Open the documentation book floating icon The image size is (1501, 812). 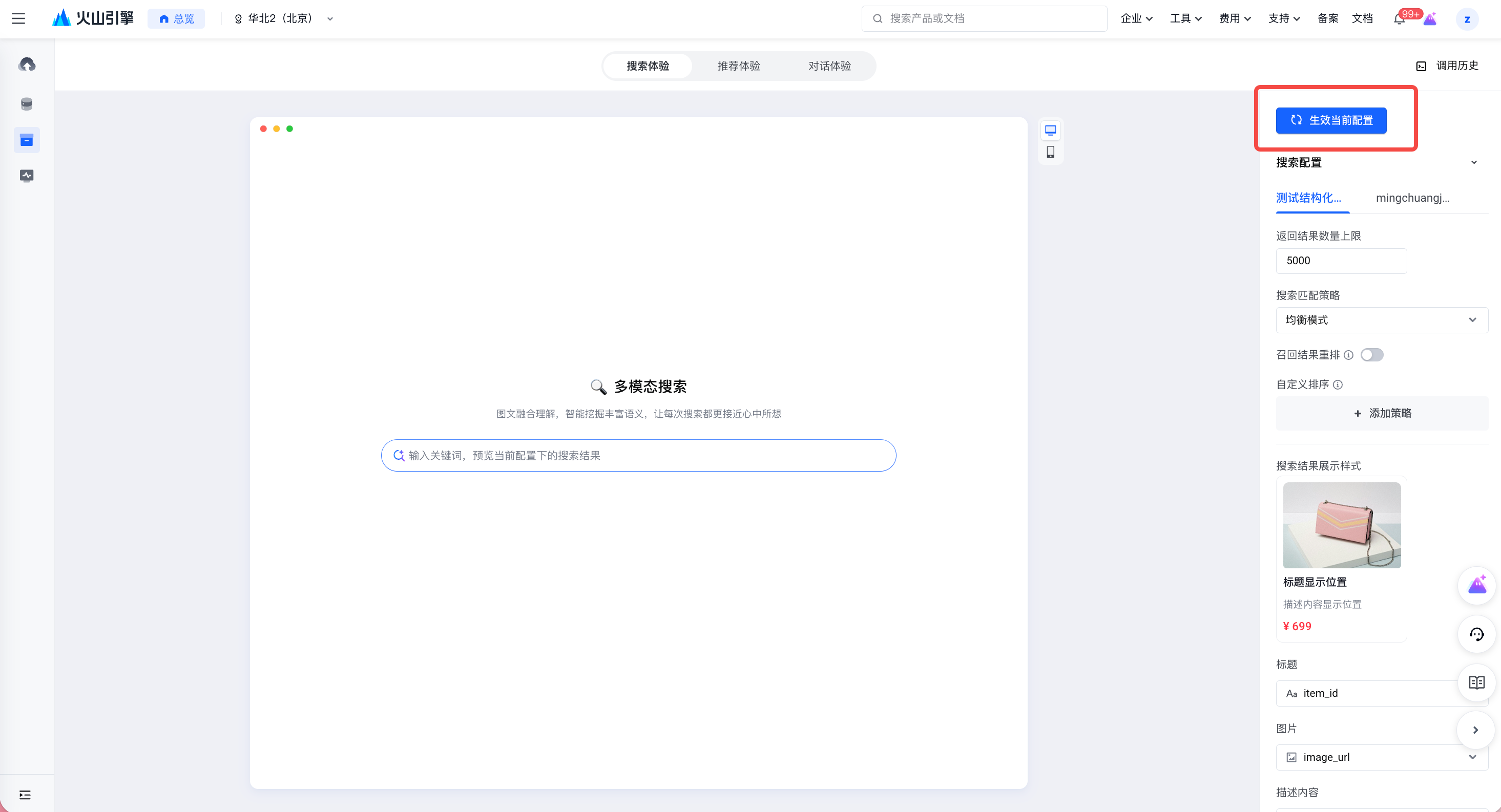click(x=1476, y=682)
